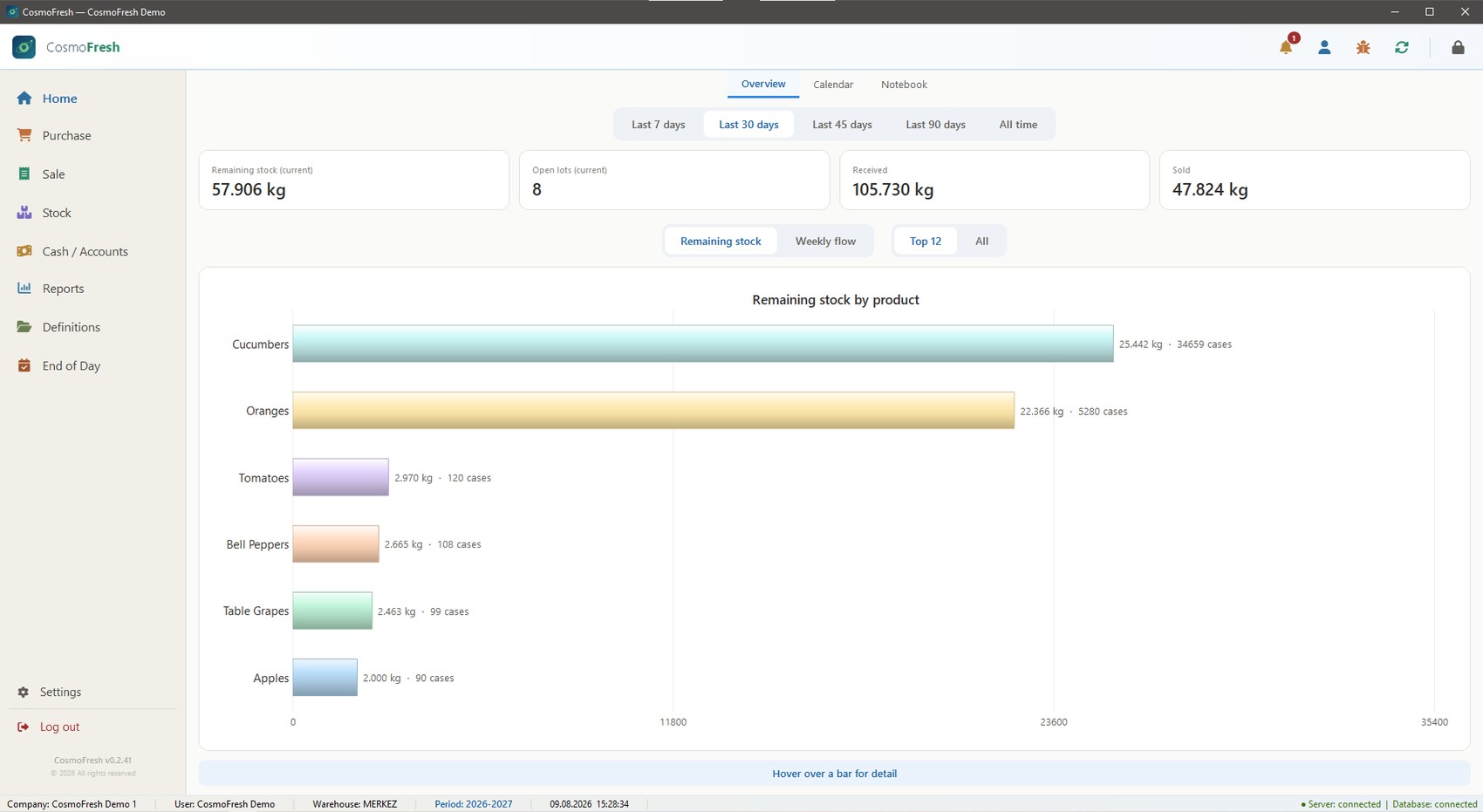
Task: Show Top 12 products
Action: (926, 242)
